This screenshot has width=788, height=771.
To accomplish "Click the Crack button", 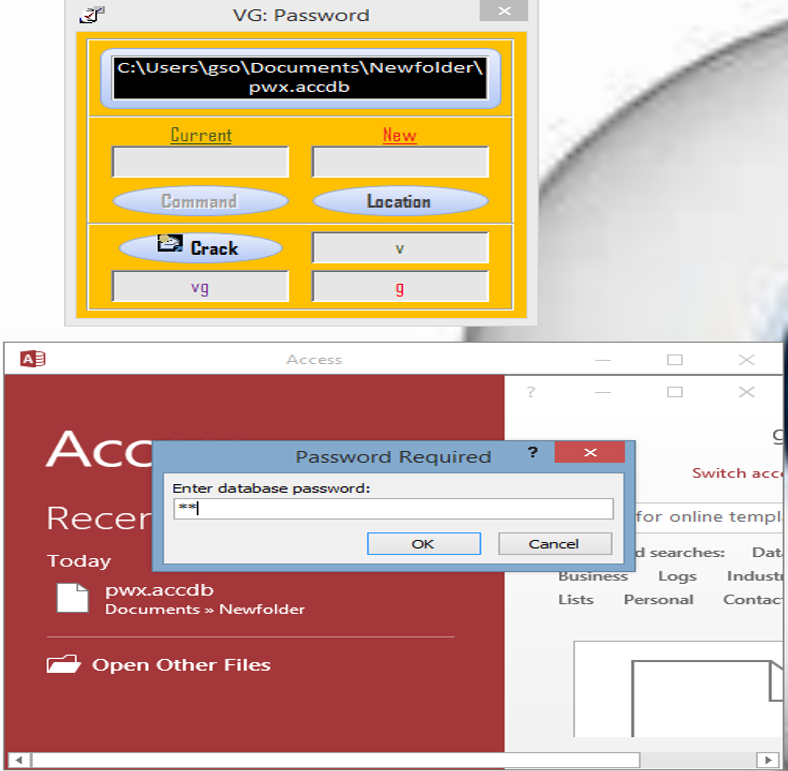I will pos(201,248).
